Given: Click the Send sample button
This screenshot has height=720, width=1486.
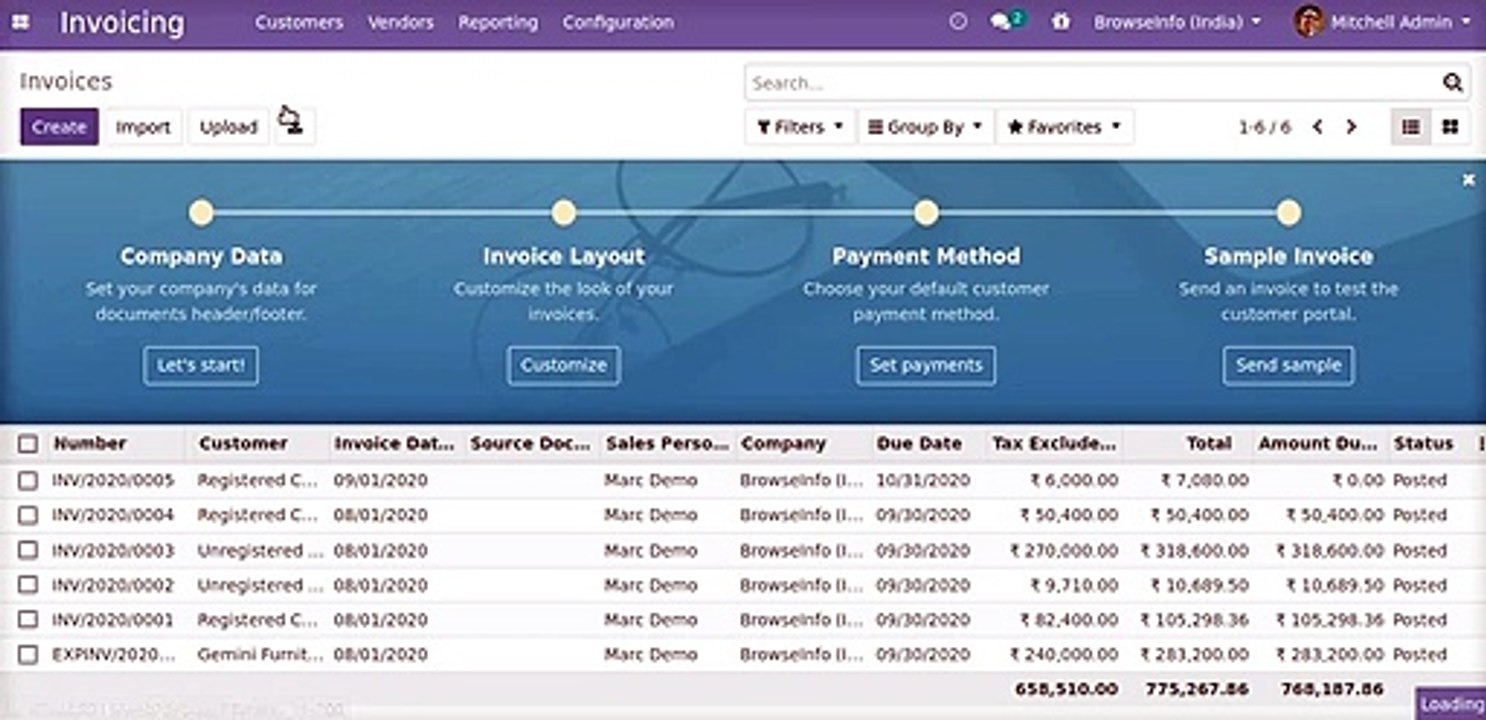Looking at the screenshot, I should click(1289, 365).
